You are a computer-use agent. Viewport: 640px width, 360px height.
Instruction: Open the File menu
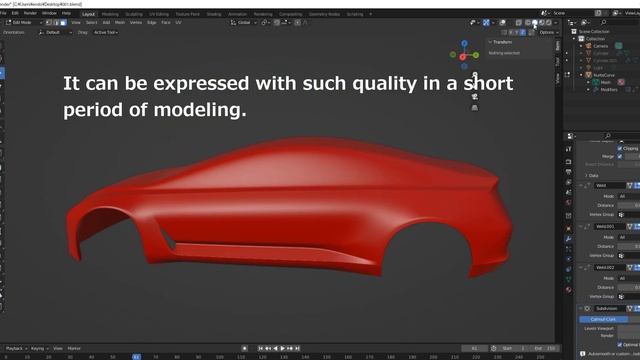pos(3,13)
